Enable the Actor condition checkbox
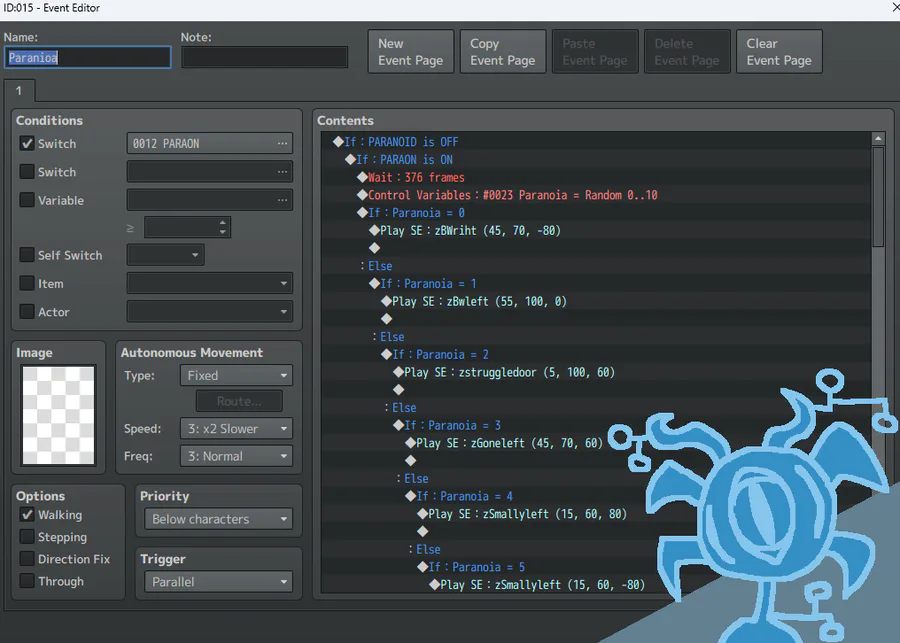 click(x=27, y=312)
